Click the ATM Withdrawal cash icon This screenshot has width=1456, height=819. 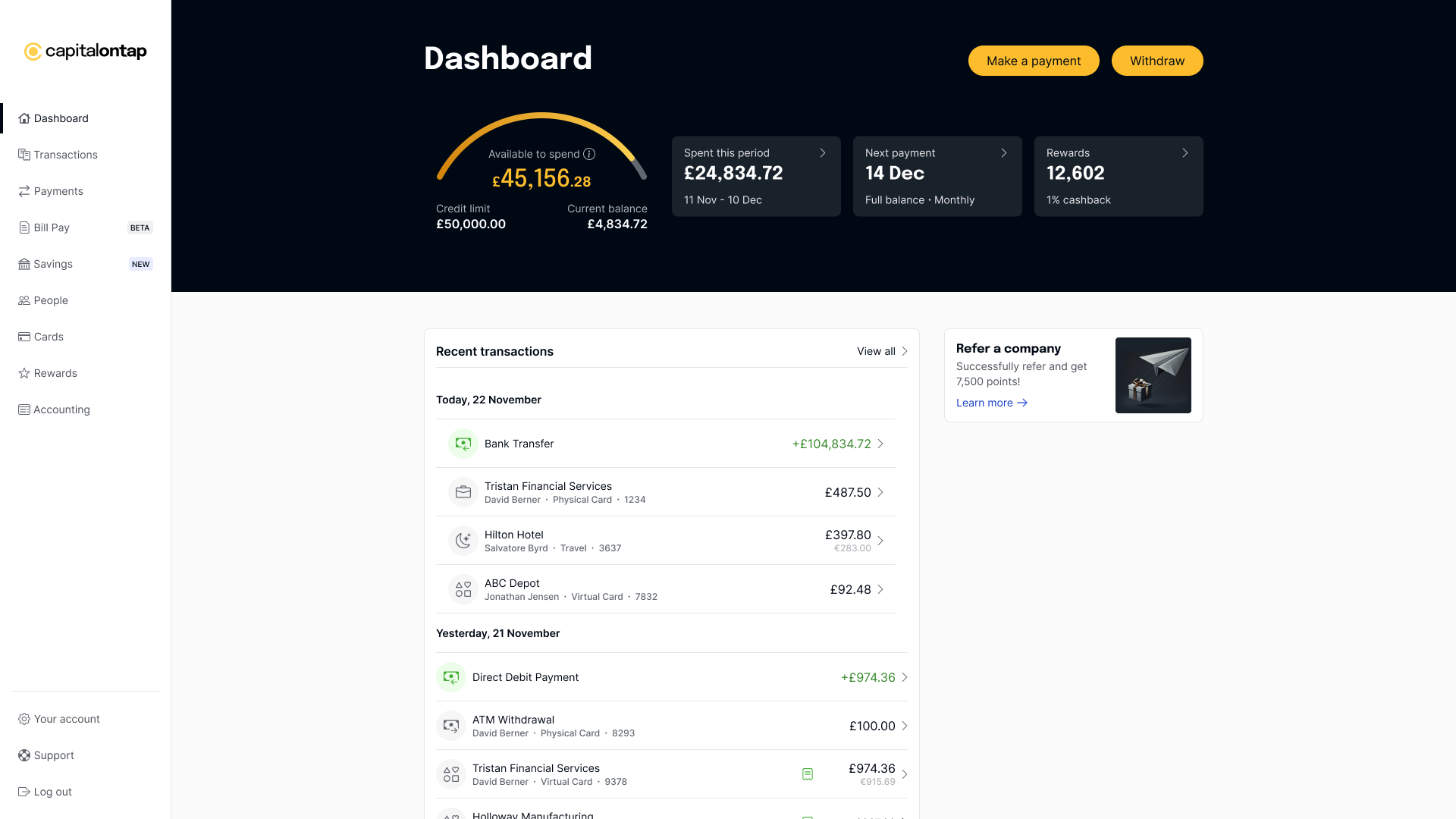coord(451,726)
